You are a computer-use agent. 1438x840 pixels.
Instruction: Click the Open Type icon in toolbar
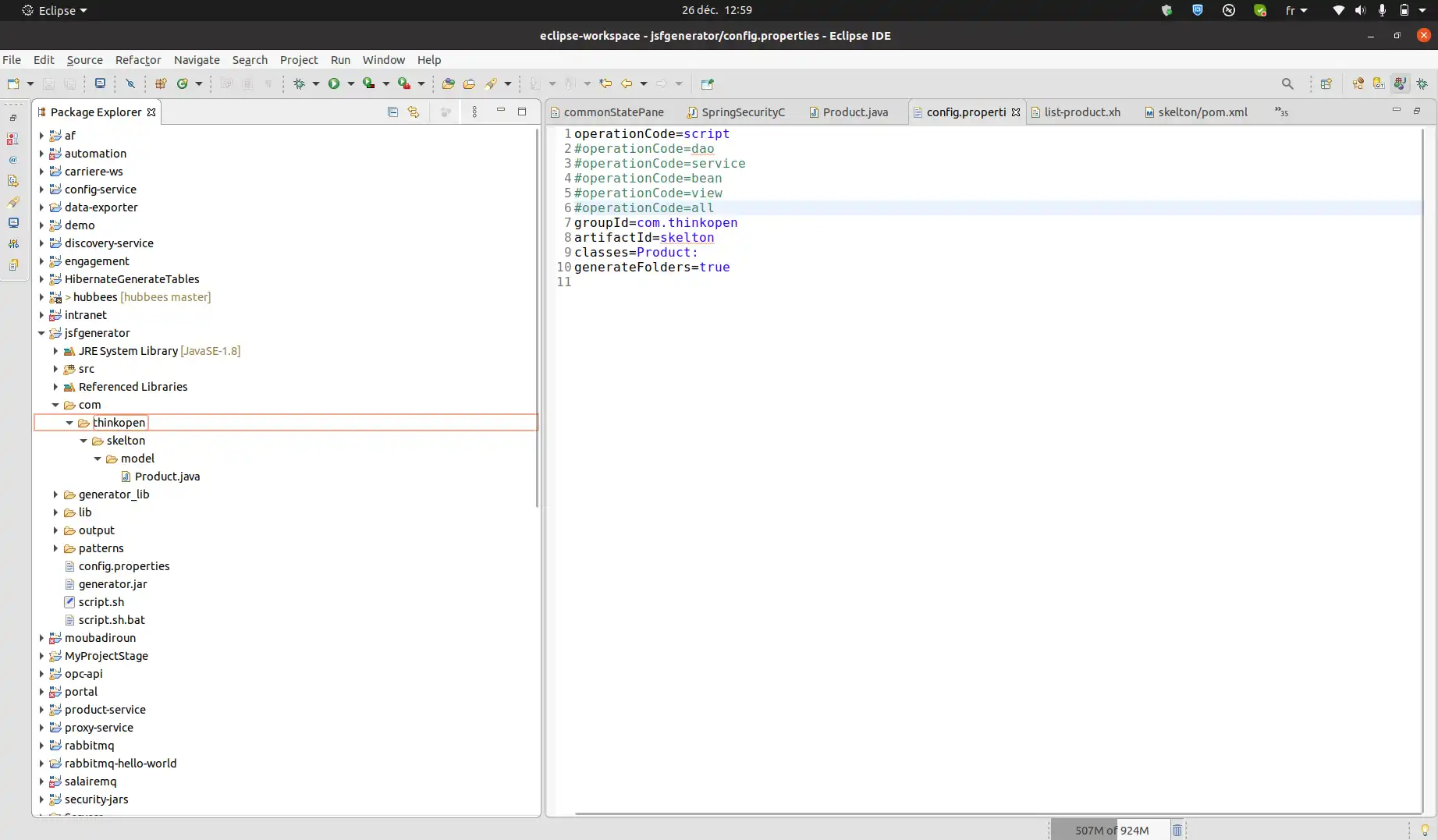pyautogui.click(x=448, y=83)
